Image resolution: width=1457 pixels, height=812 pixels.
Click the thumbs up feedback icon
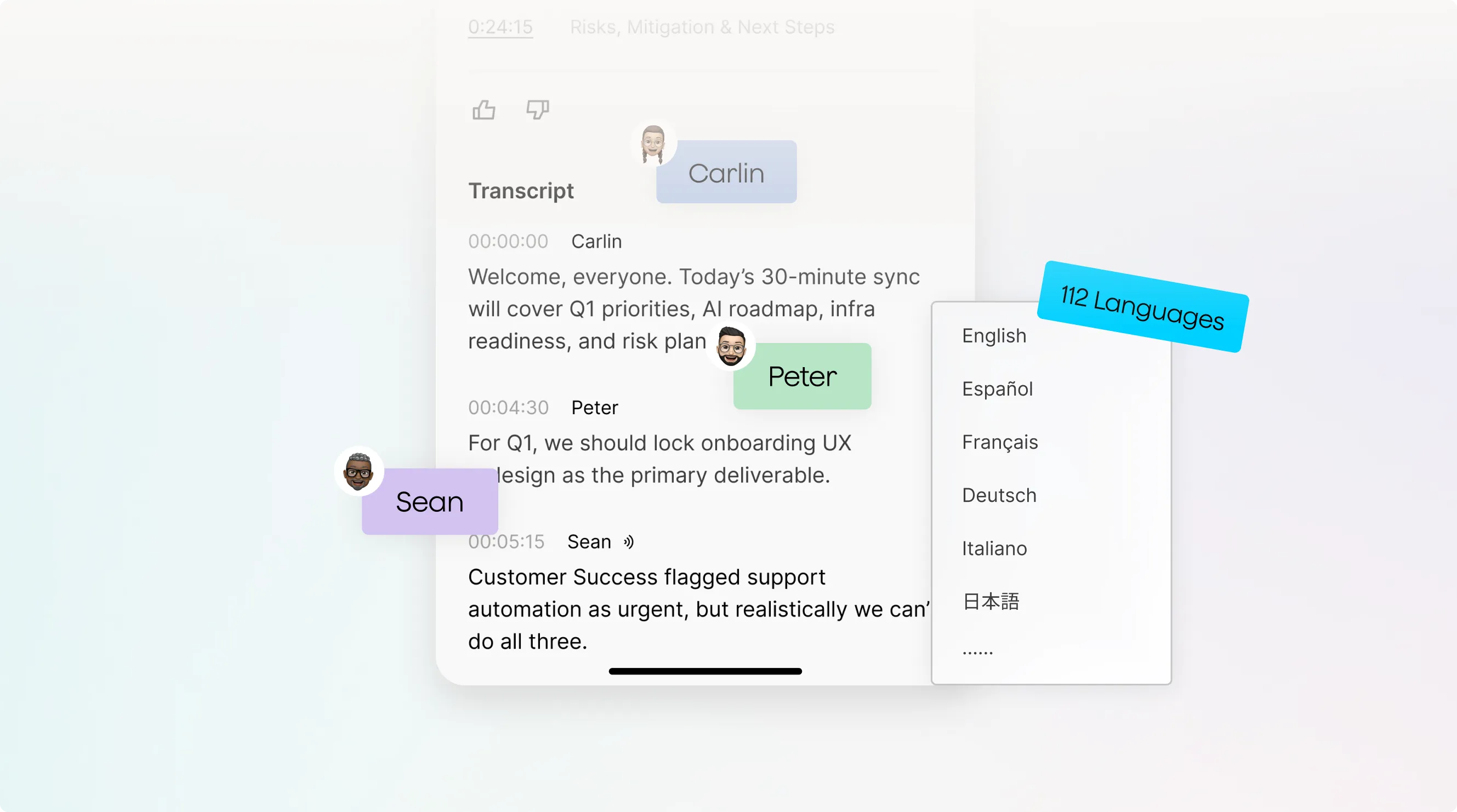(483, 110)
